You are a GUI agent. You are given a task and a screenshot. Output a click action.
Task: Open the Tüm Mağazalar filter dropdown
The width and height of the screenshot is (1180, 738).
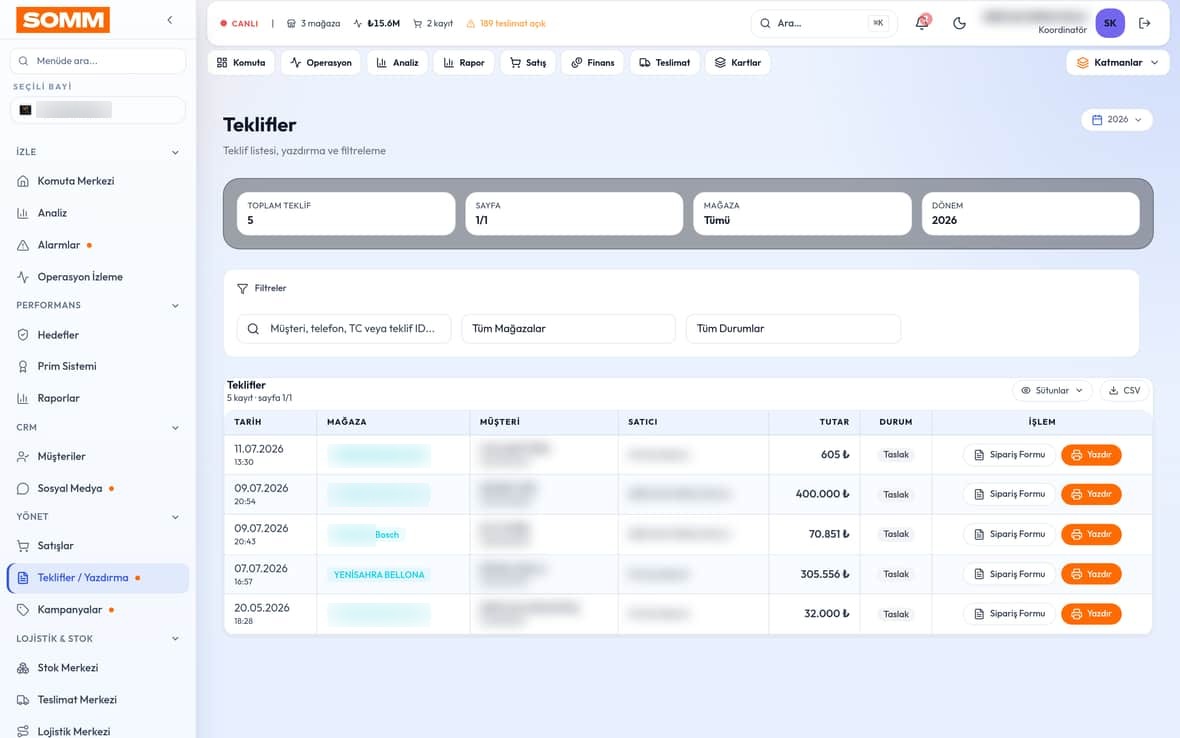point(568,329)
